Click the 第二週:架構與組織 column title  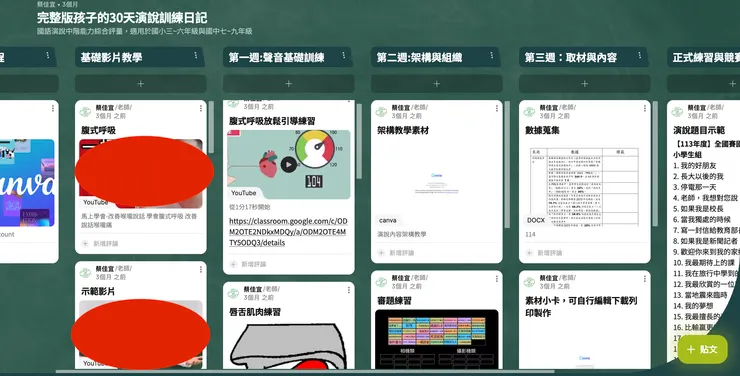tap(419, 58)
